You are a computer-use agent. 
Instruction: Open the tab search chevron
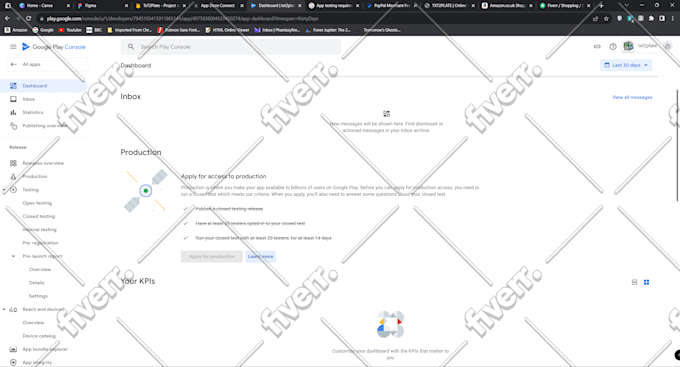[626, 5]
